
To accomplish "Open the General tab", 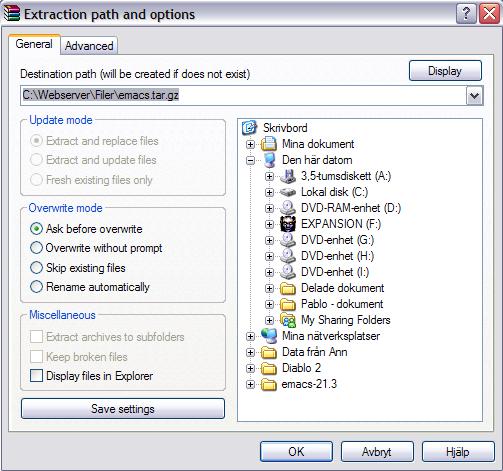I will pos(34,44).
